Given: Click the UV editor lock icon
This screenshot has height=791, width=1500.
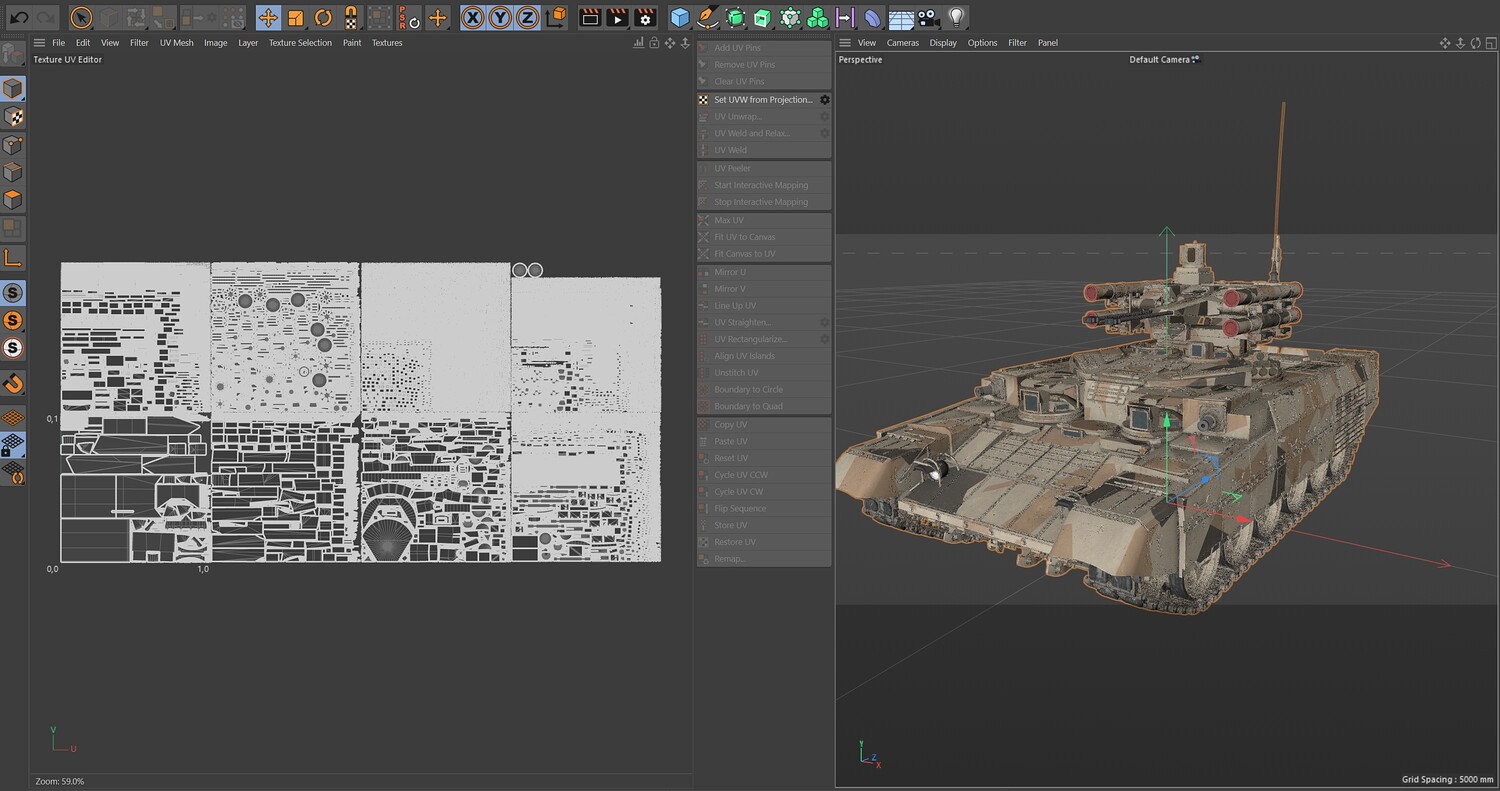Looking at the screenshot, I should coord(654,43).
